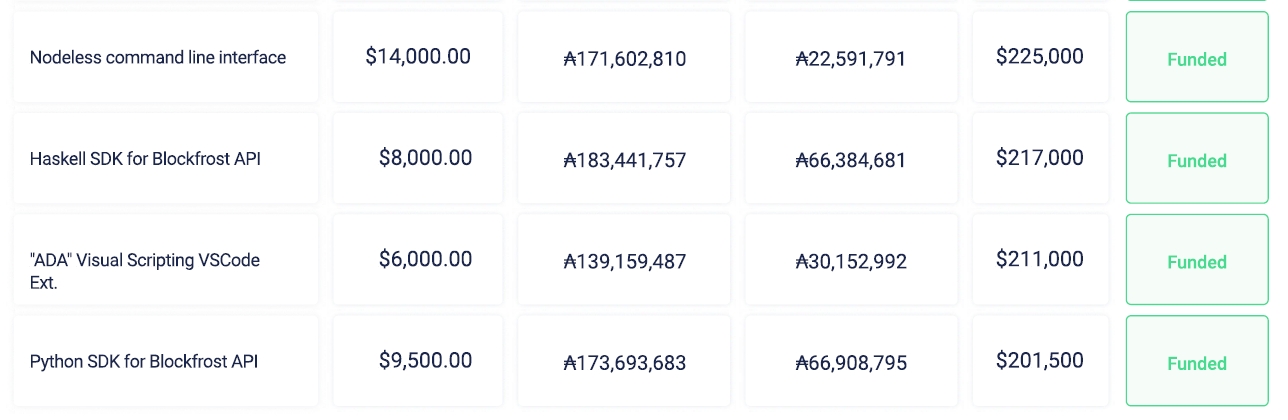Select the $217,000 cell
The image size is (1288, 420).
tap(1039, 158)
